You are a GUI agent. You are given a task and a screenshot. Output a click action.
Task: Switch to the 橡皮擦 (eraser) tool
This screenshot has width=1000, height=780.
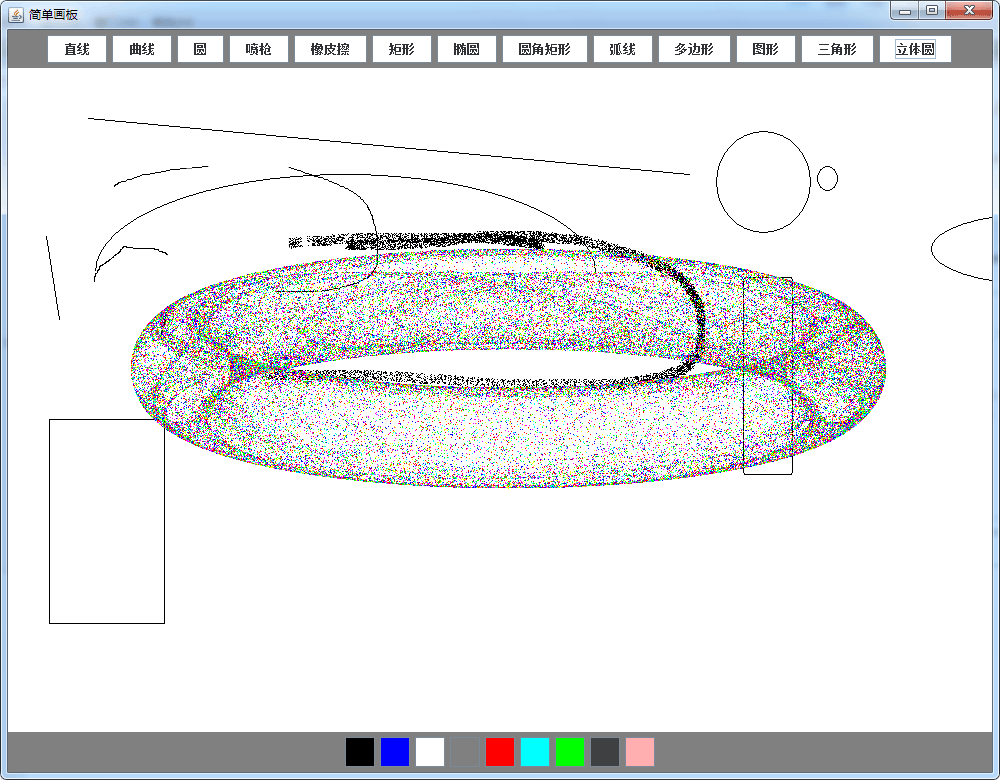tap(330, 49)
